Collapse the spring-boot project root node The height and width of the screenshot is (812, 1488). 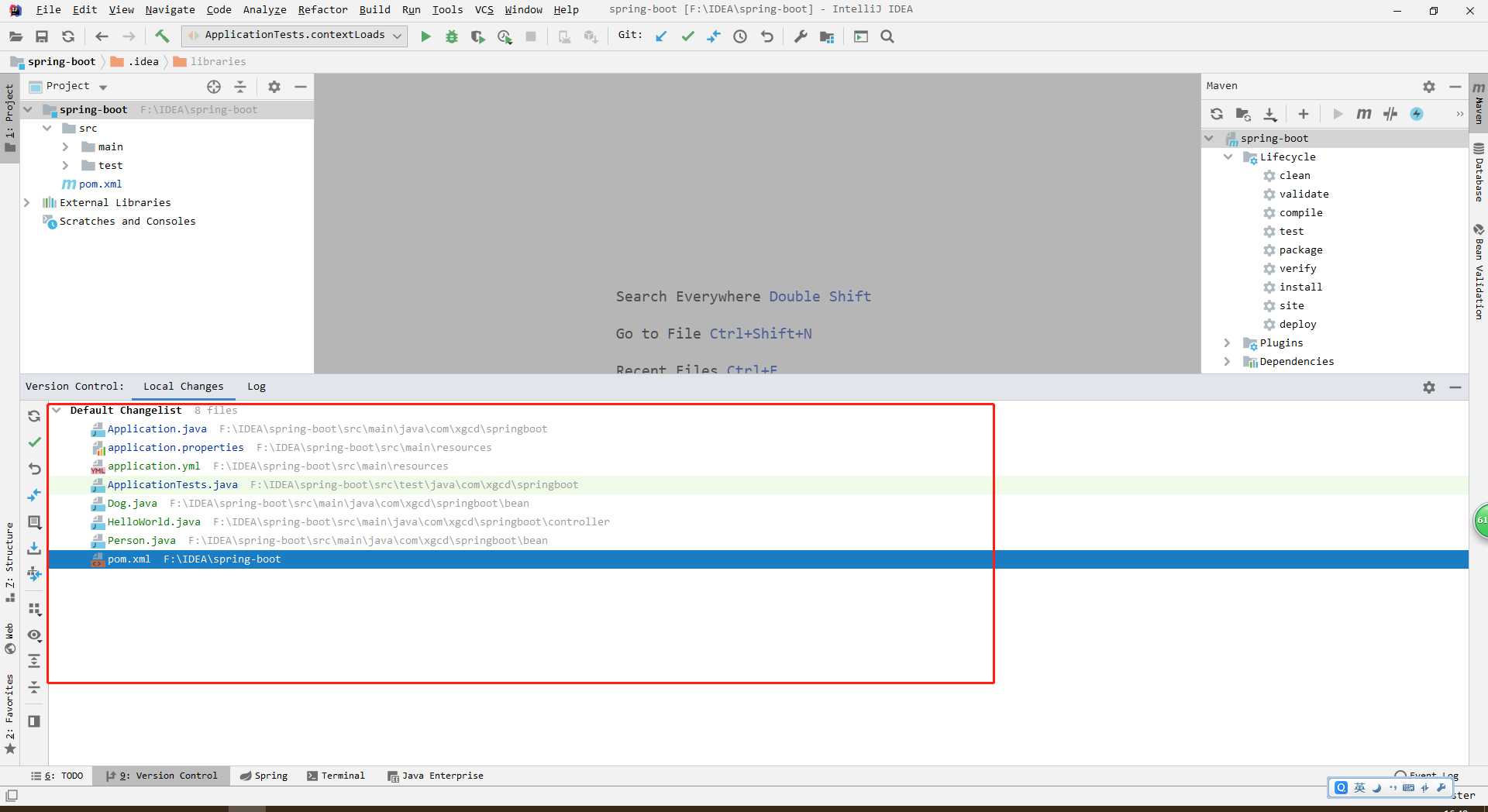pyautogui.click(x=28, y=109)
